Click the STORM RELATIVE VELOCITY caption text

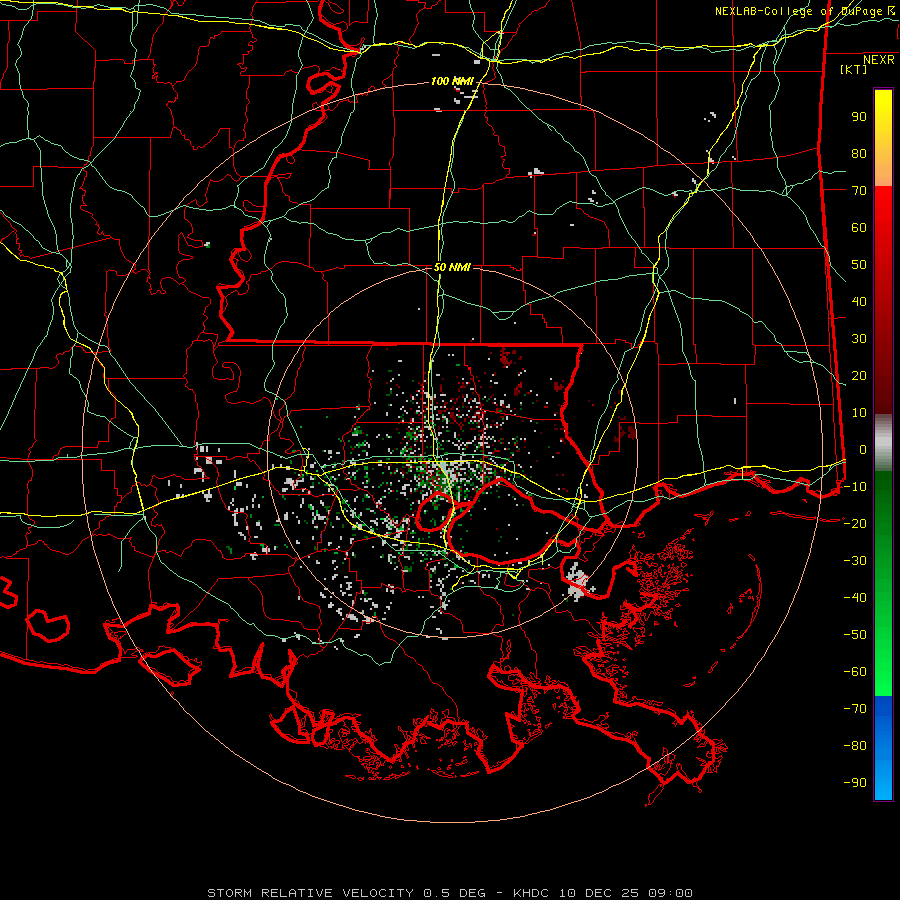pos(310,893)
